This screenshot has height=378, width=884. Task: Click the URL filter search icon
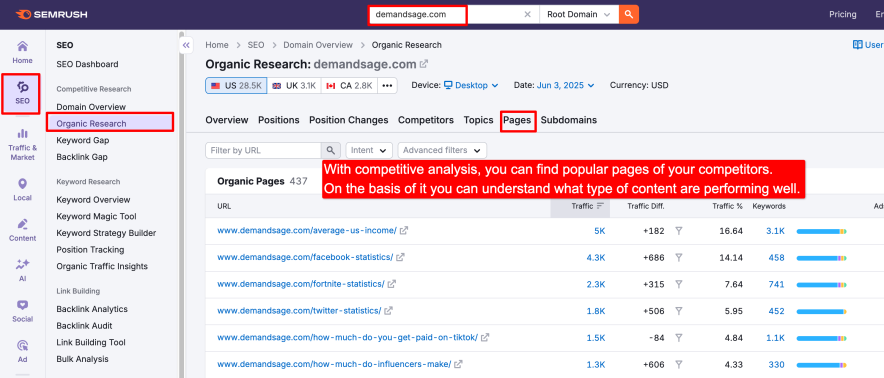click(331, 151)
